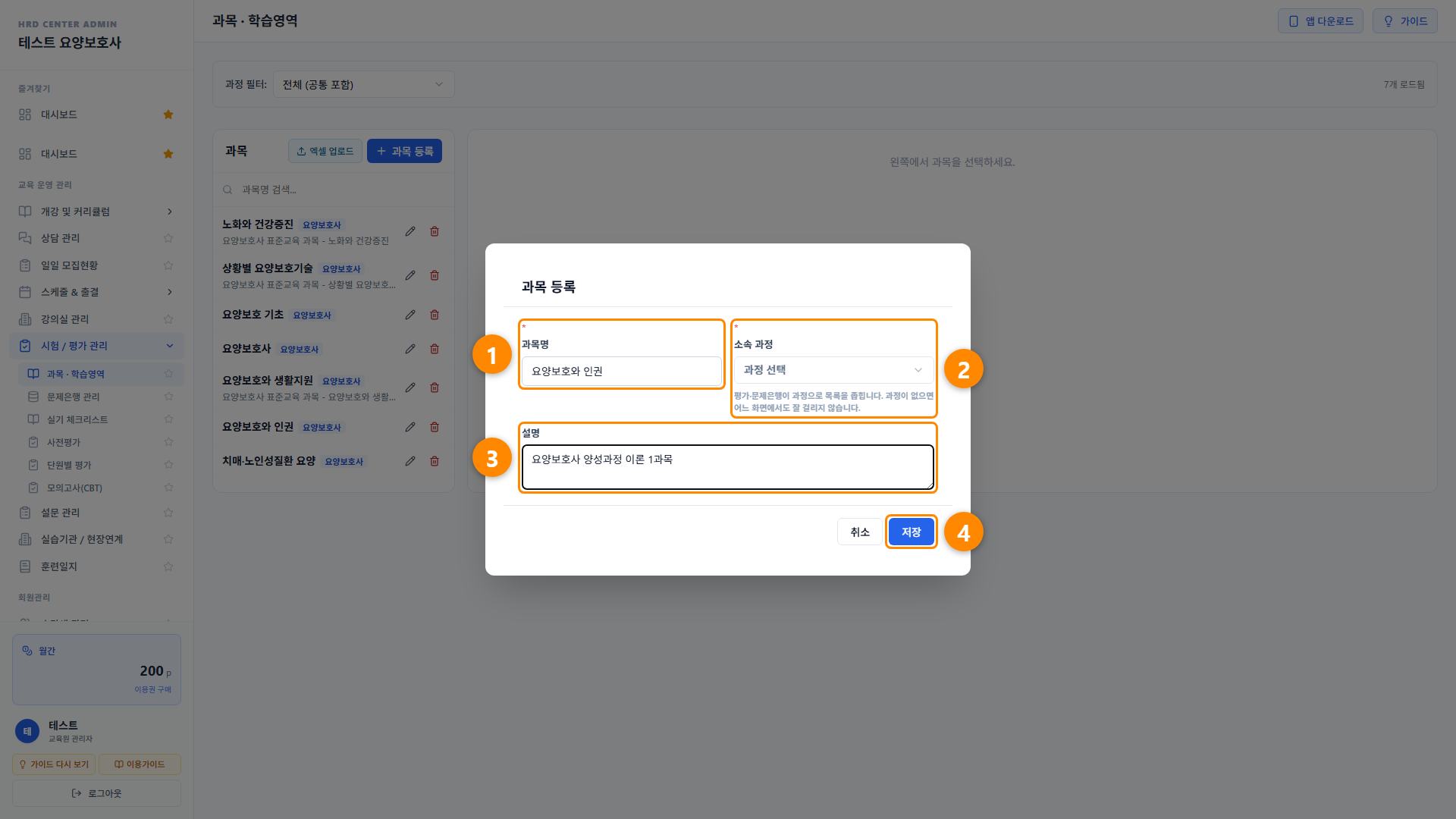Delete the 요양보호 기초 subject

435,315
